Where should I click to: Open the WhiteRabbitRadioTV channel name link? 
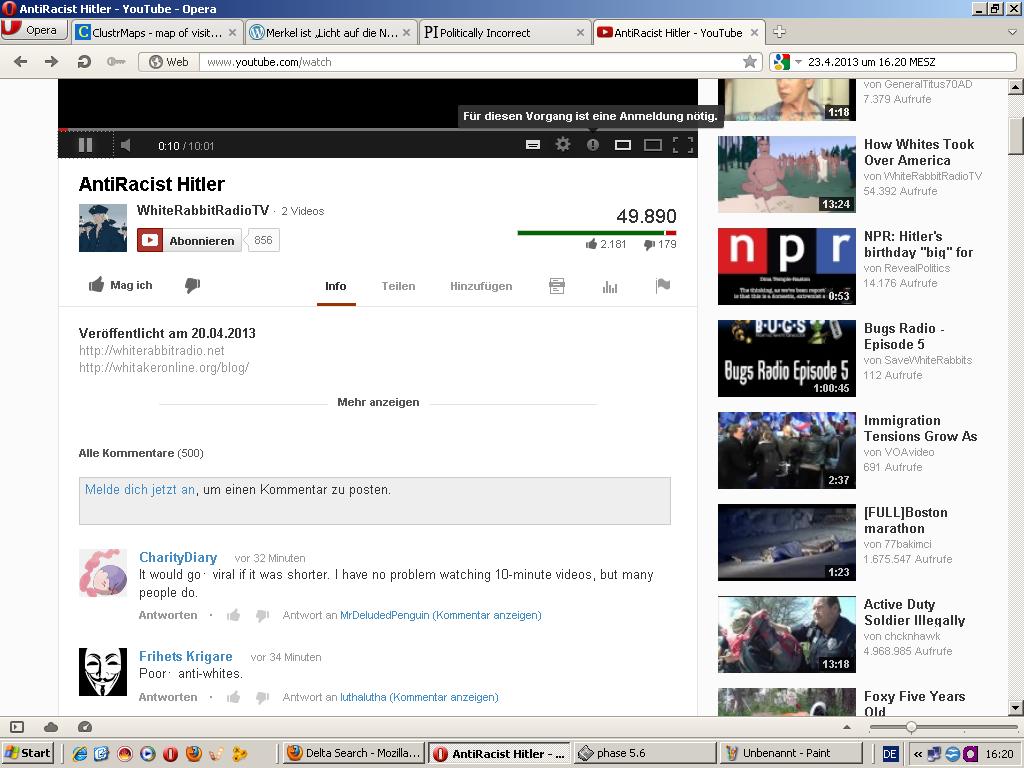pos(202,210)
